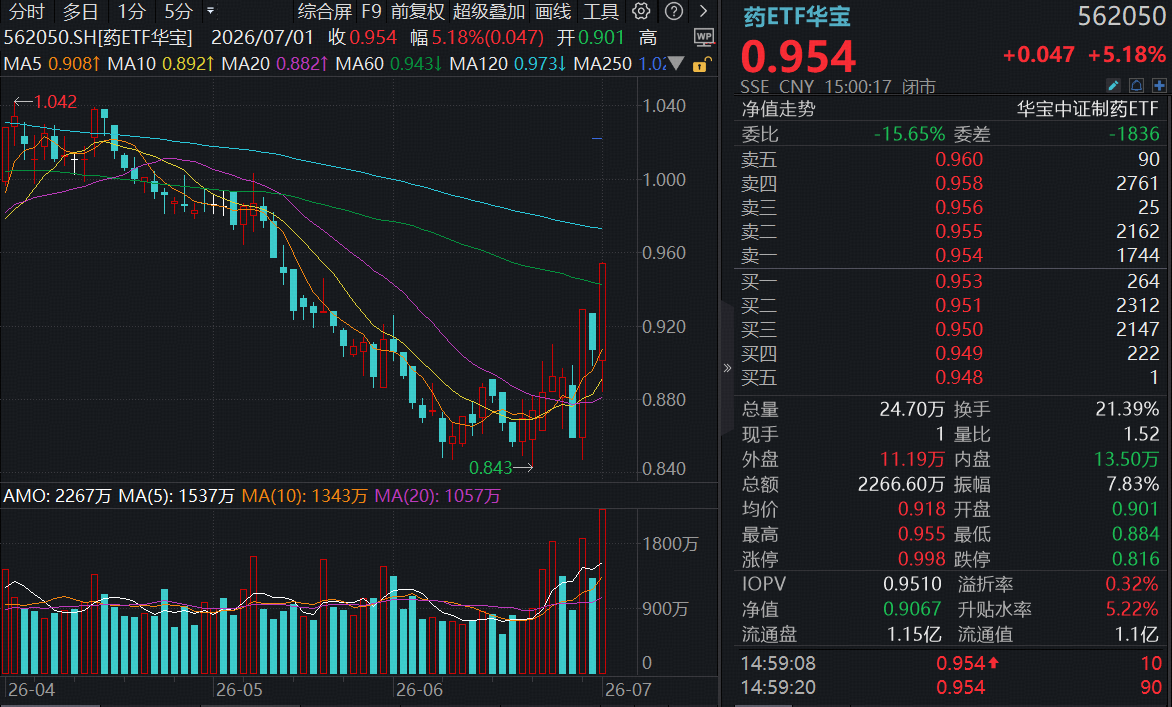
Task: Toggle the yellow padlock chart lock
Action: pyautogui.click(x=700, y=64)
